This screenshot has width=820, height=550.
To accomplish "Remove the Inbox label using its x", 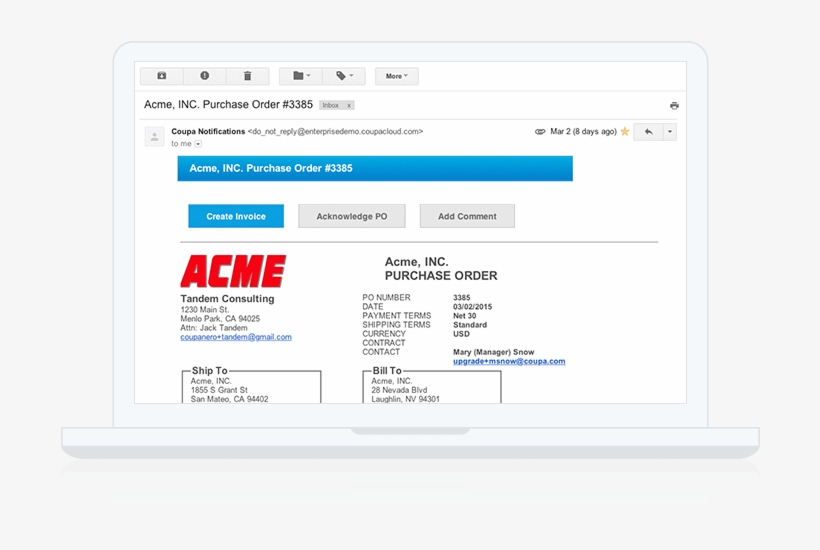I will pyautogui.click(x=349, y=105).
